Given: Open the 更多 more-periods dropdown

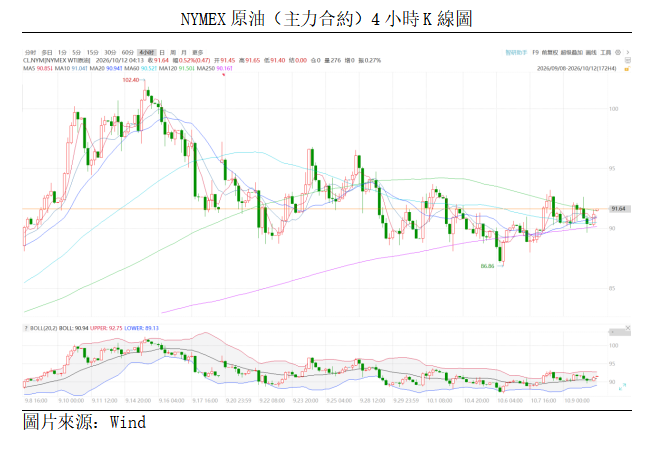Looking at the screenshot, I should (197, 53).
